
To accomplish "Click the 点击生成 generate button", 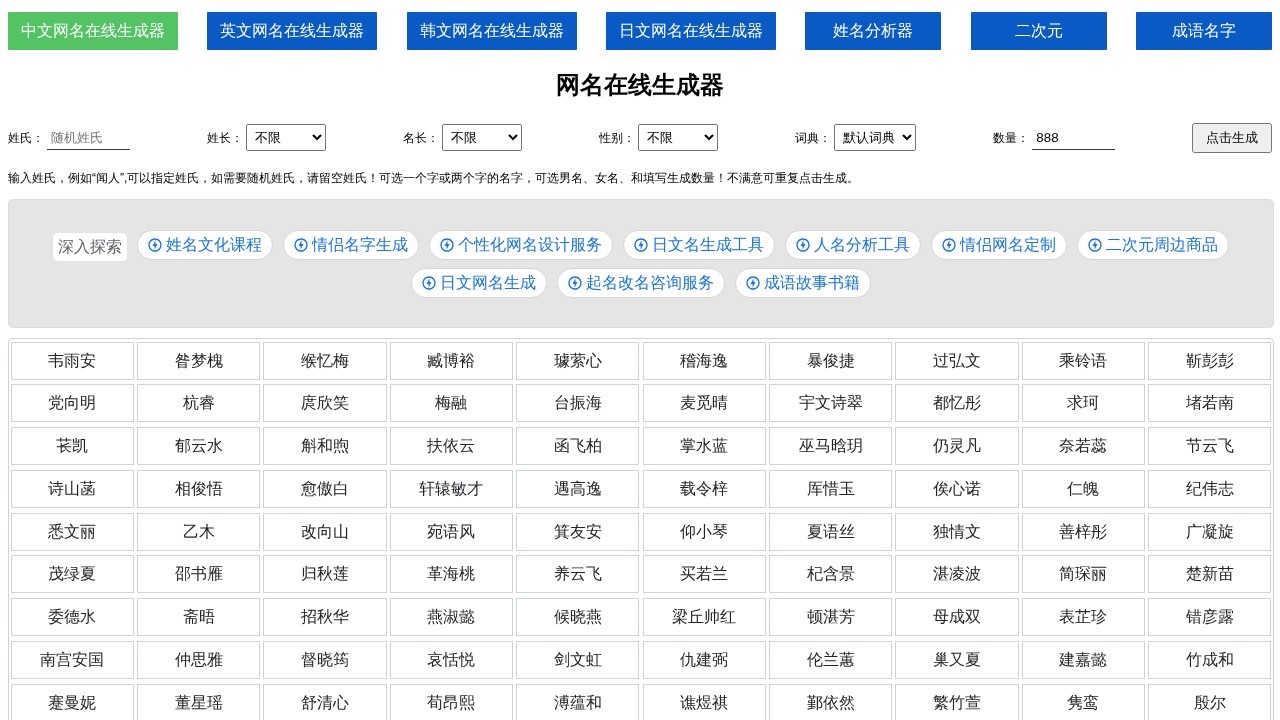I will (1231, 137).
